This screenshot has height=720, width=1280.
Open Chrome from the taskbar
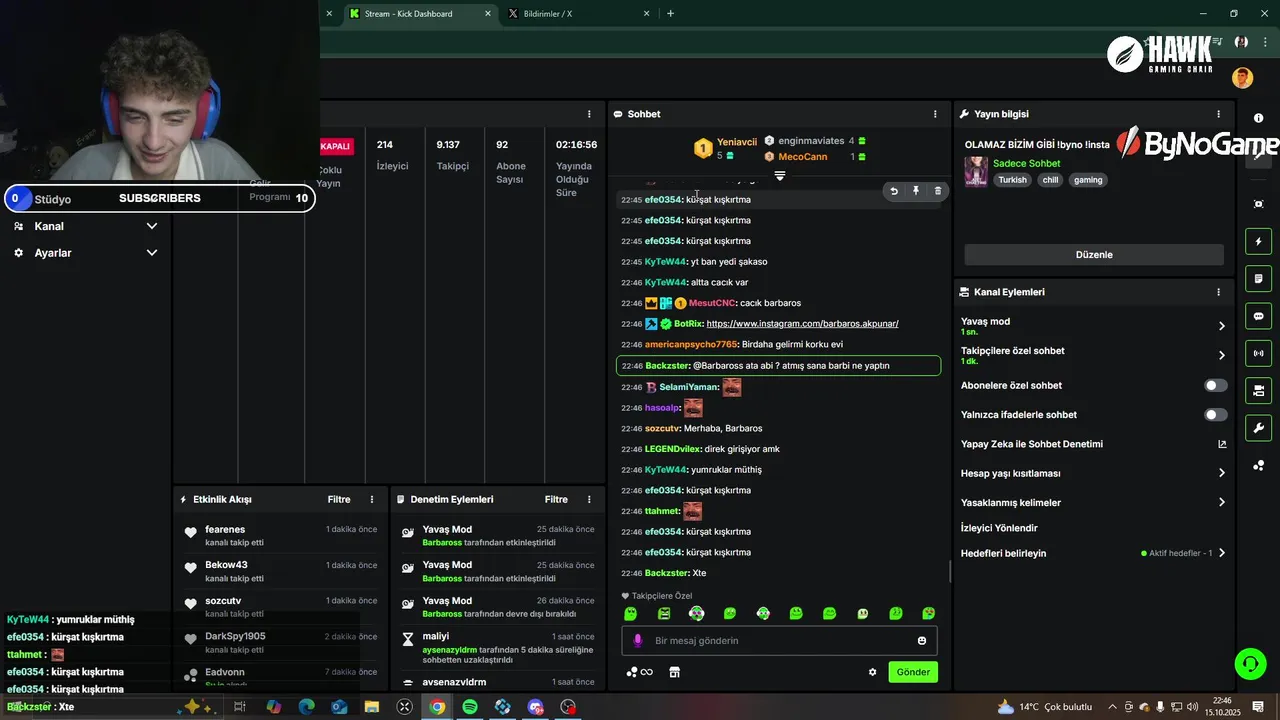pyautogui.click(x=437, y=707)
